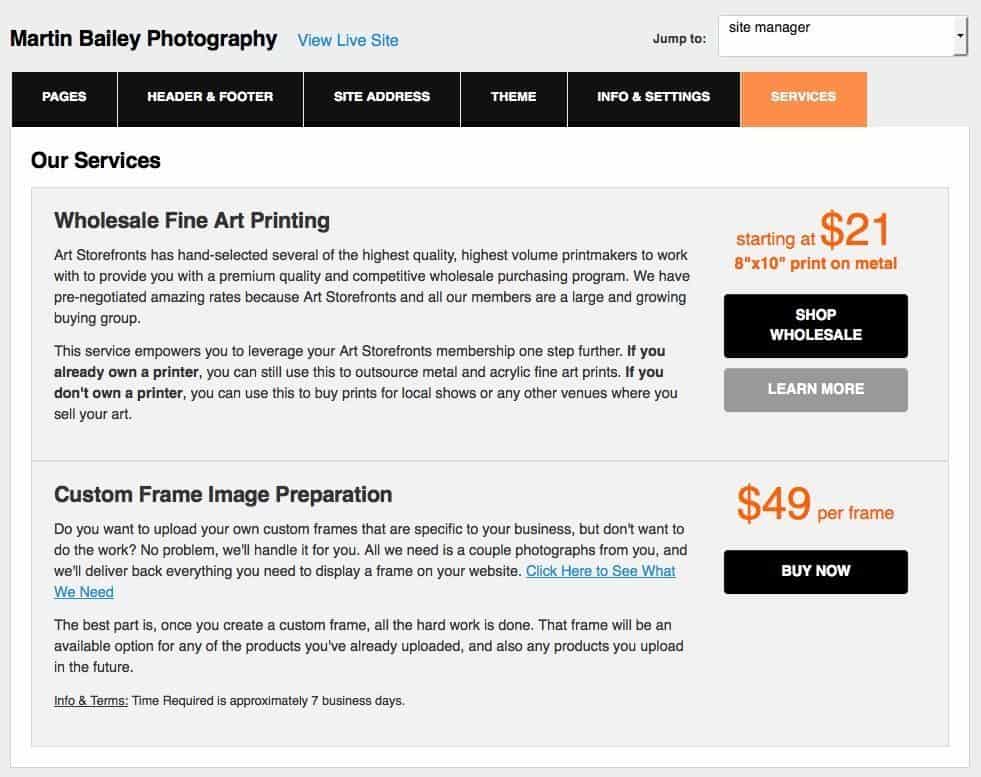Open the Info & Settings tab
Image resolution: width=981 pixels, height=777 pixels.
(x=653, y=97)
